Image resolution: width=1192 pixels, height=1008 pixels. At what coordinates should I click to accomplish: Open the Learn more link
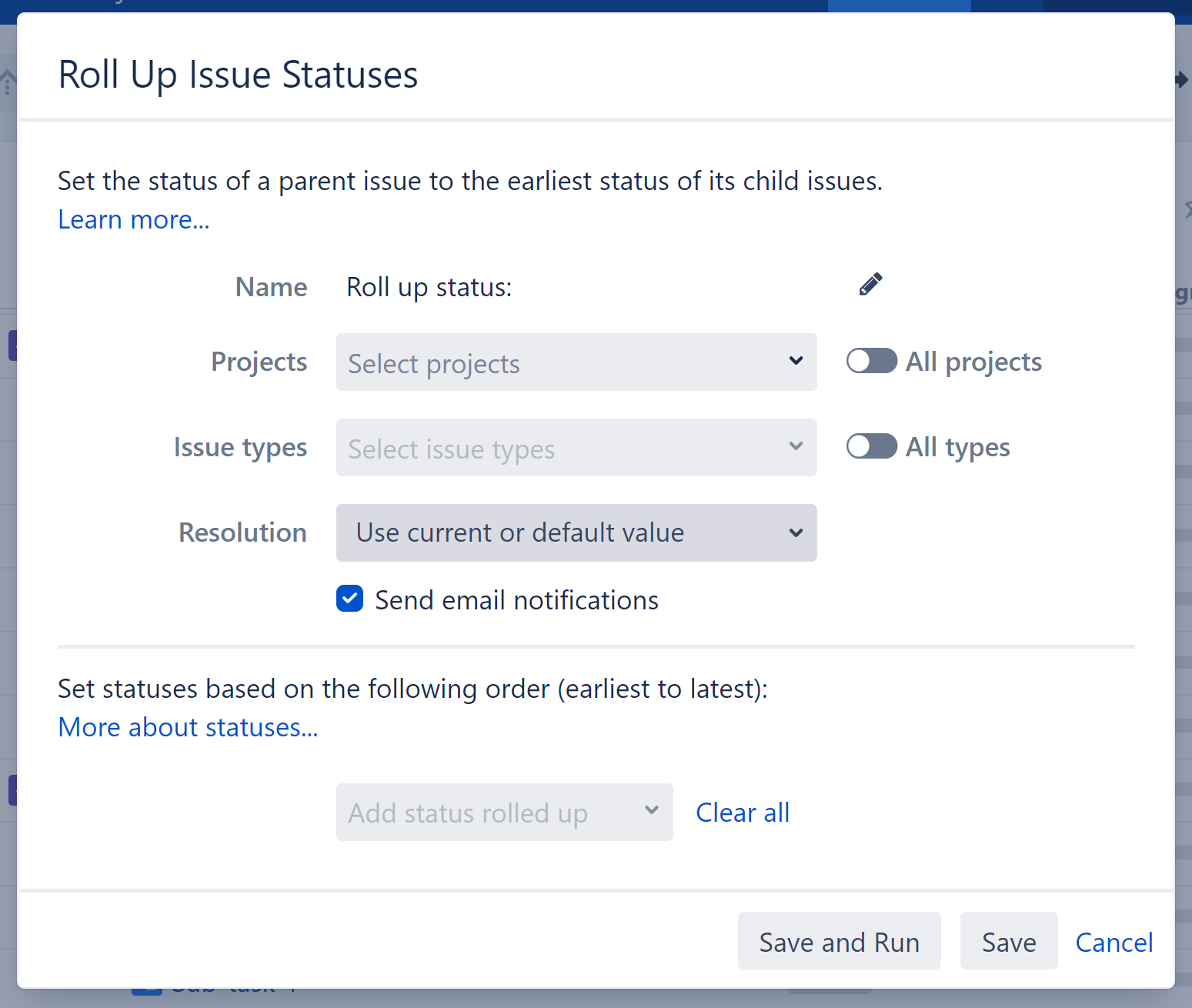[x=132, y=219]
